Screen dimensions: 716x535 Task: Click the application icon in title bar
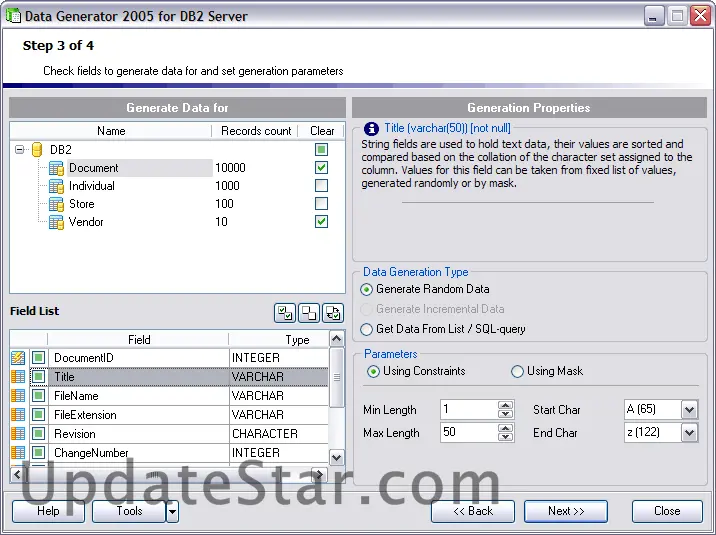(13, 16)
